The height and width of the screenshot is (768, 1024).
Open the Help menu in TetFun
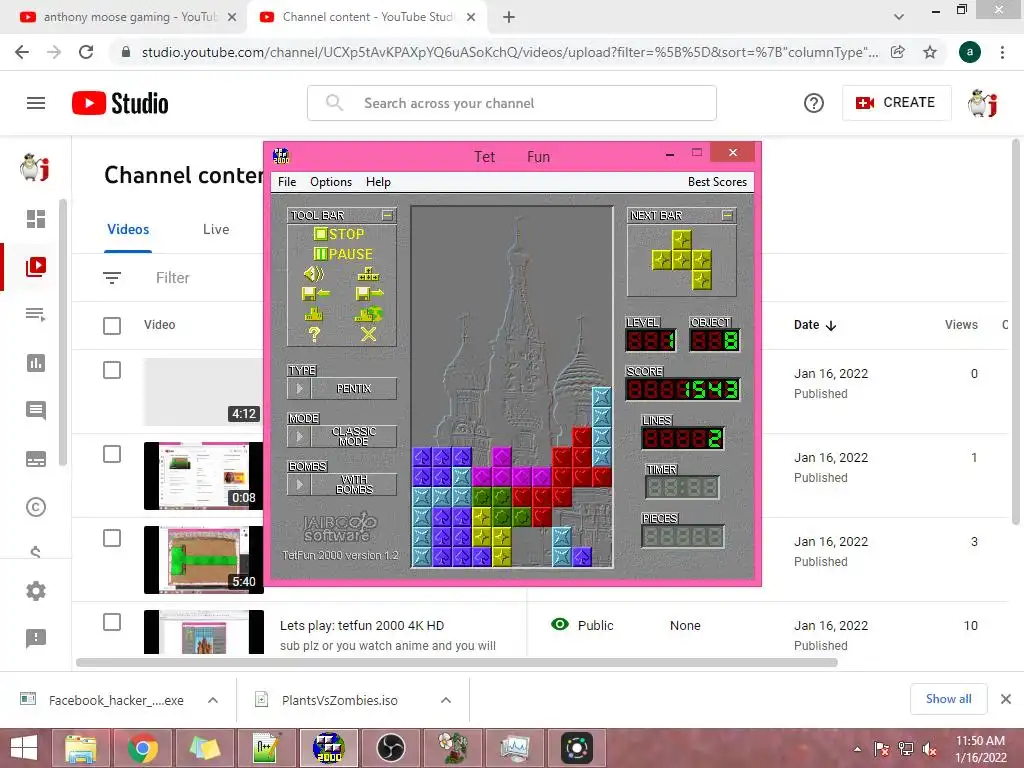(x=378, y=182)
